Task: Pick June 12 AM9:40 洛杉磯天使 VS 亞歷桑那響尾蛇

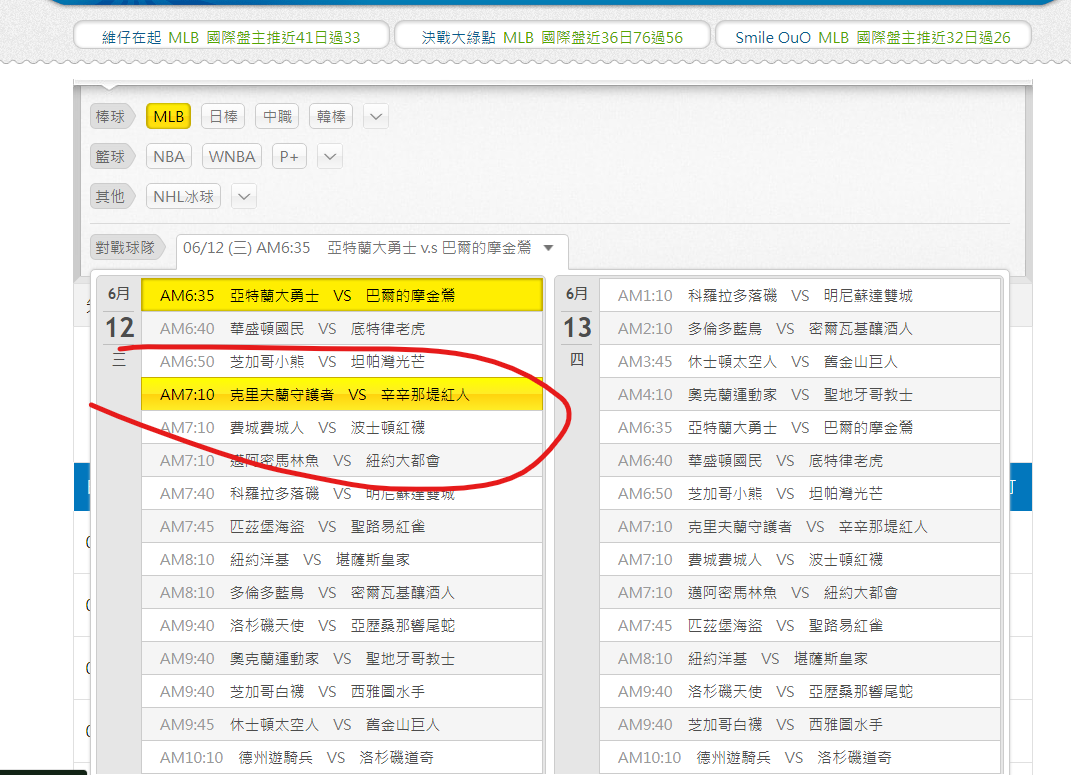Action: coord(342,625)
